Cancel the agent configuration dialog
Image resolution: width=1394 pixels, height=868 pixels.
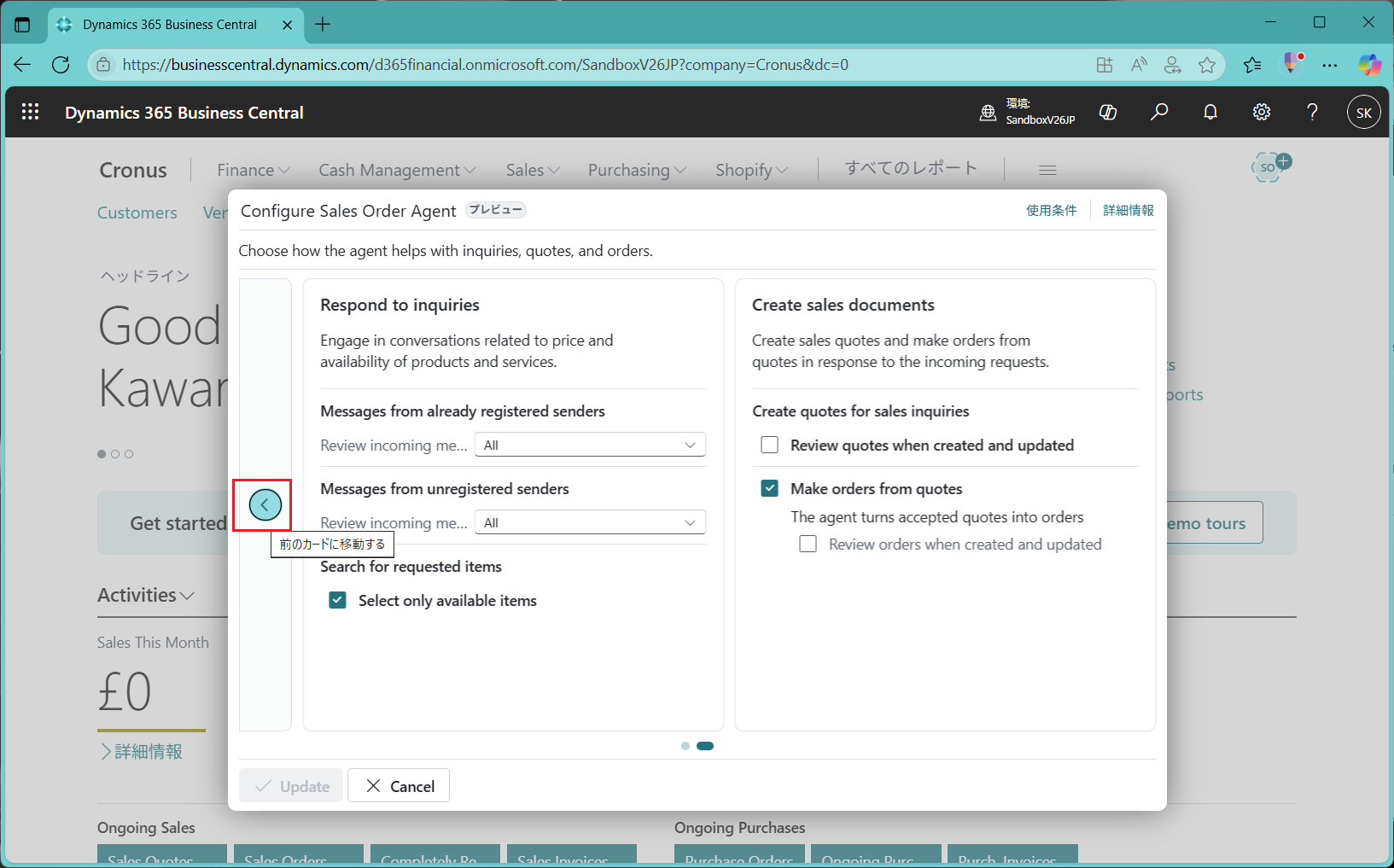pos(399,786)
